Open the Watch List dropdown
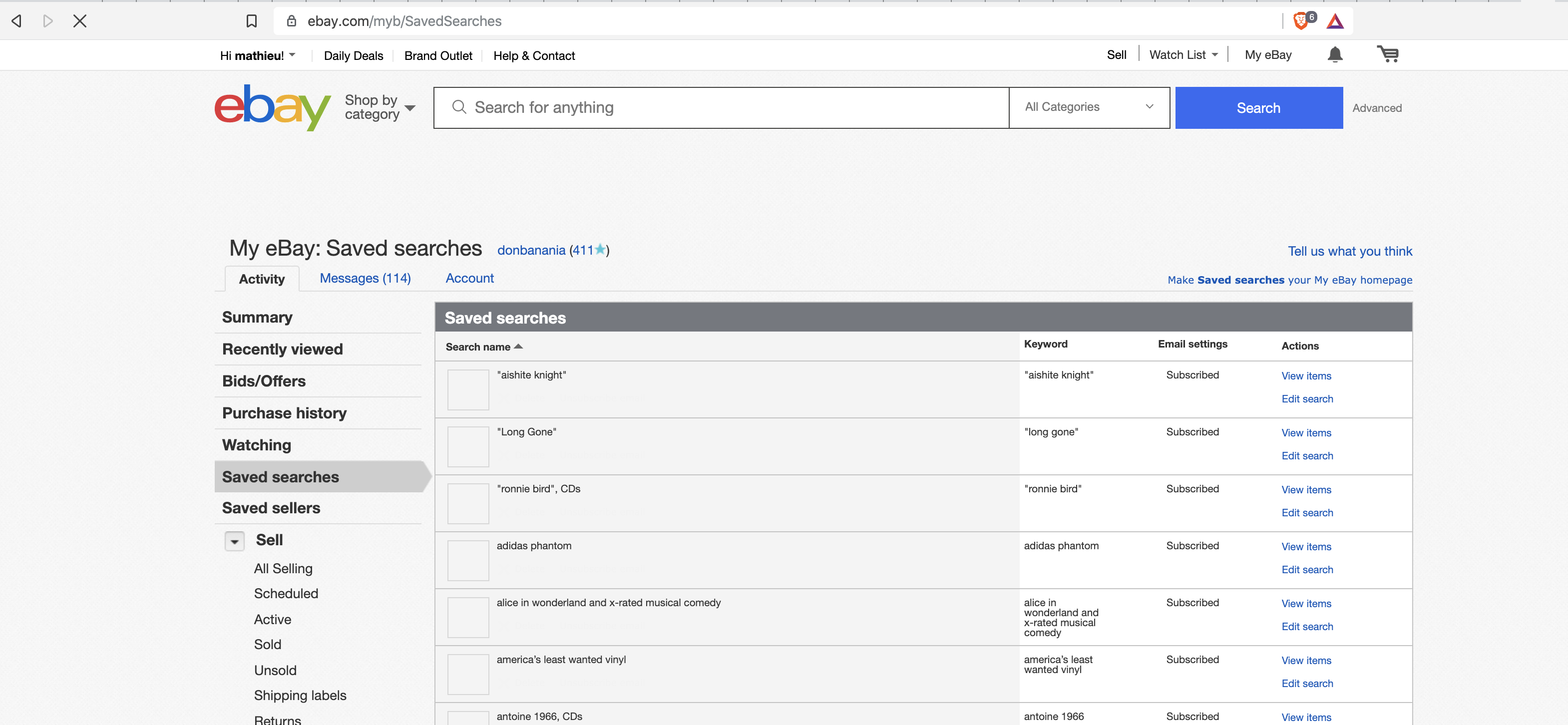 click(1184, 55)
